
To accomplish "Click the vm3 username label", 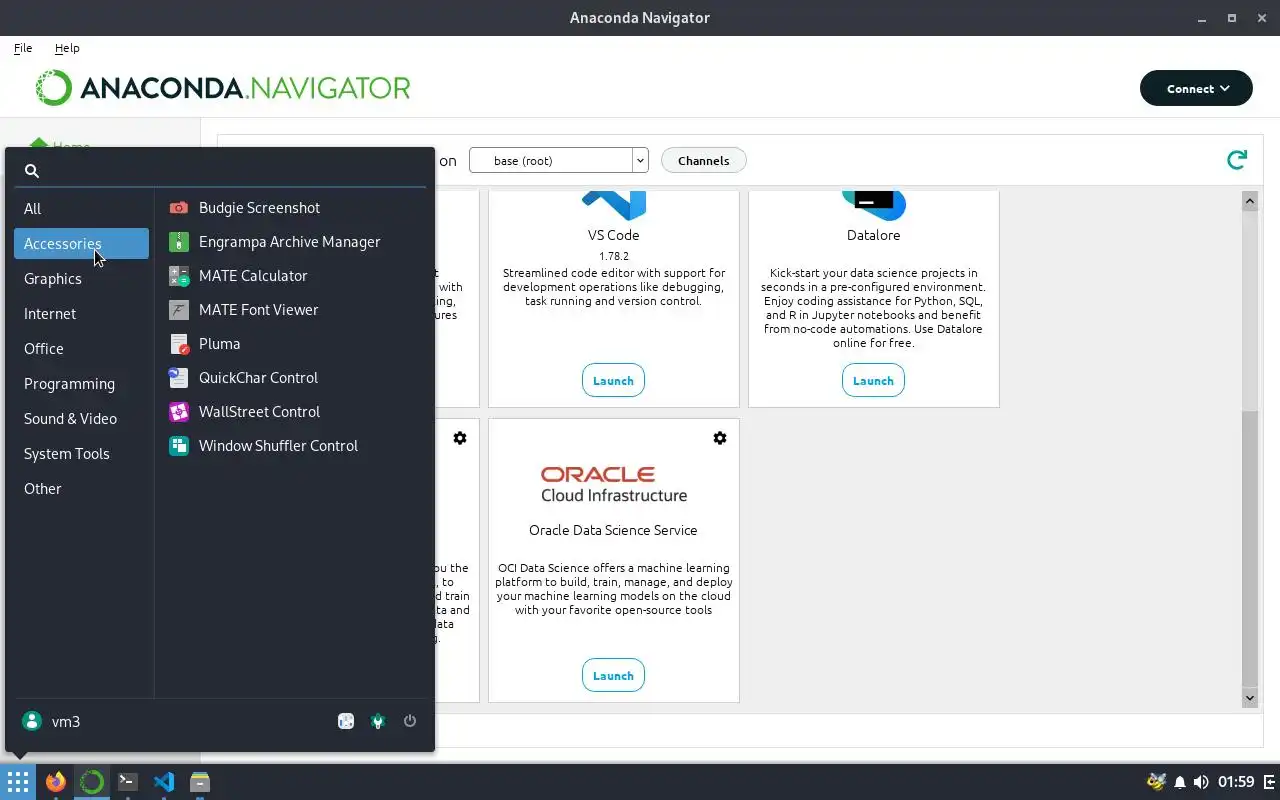I will point(66,721).
